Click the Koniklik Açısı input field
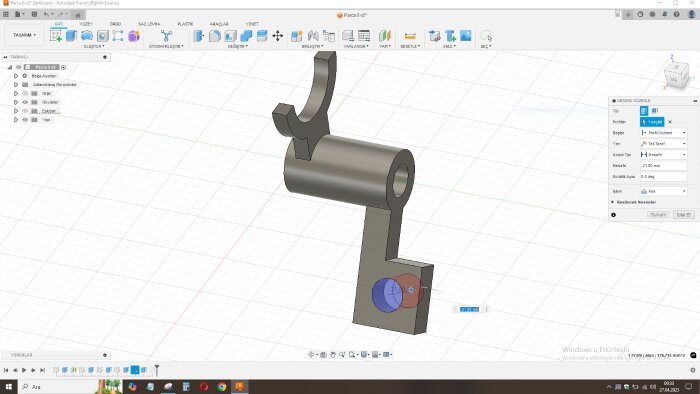The width and height of the screenshot is (700, 394). (663, 177)
